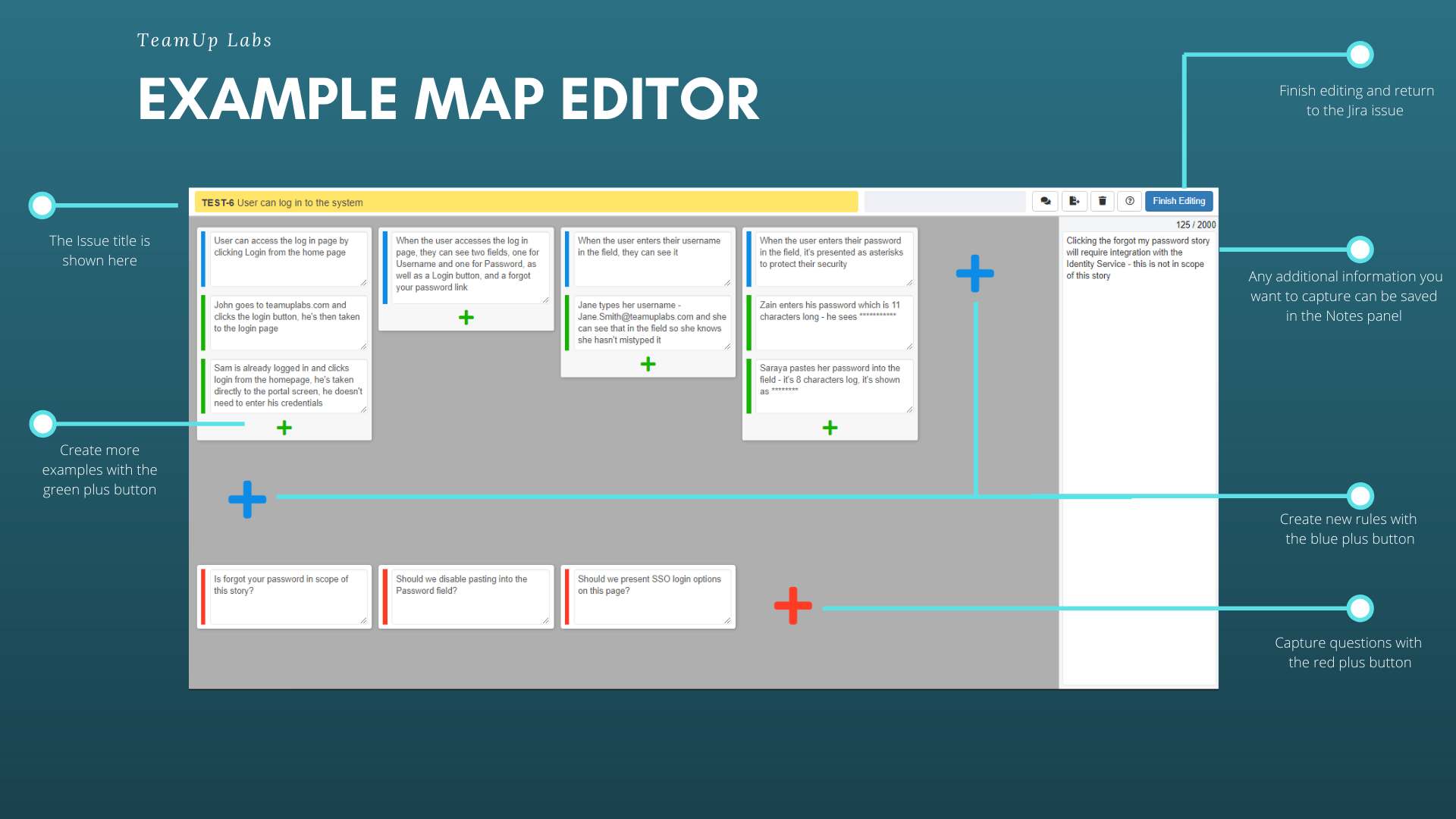
Task: Open the comments speech-bubble icon in the toolbar
Action: pos(1045,201)
